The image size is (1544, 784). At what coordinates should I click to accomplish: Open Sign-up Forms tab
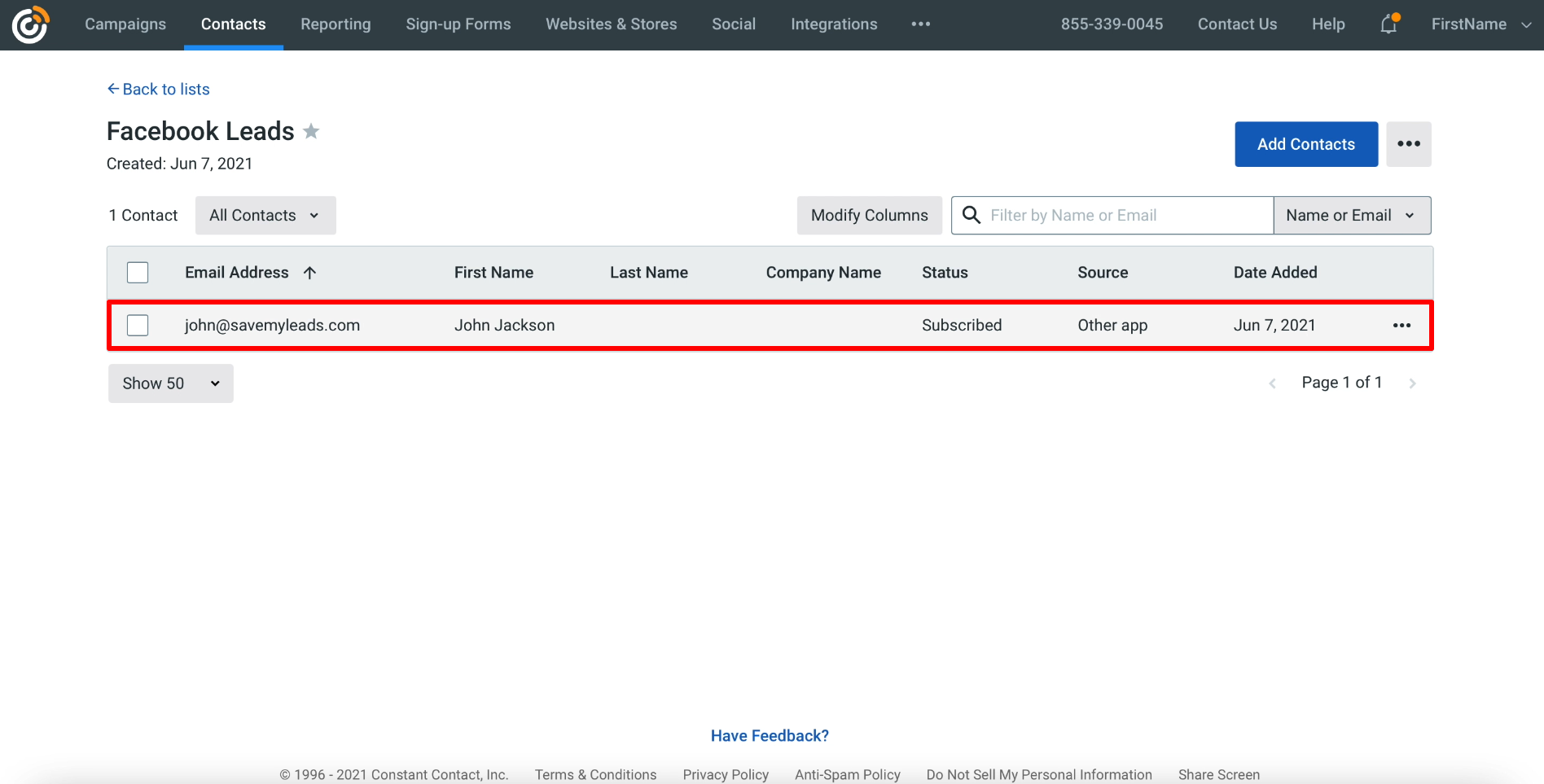tap(458, 24)
